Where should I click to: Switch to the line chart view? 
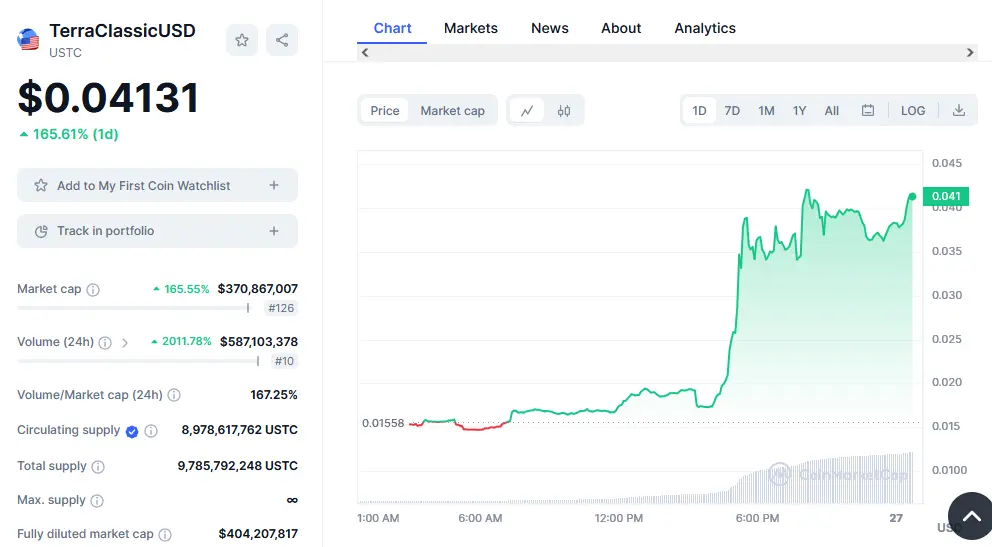coord(527,111)
